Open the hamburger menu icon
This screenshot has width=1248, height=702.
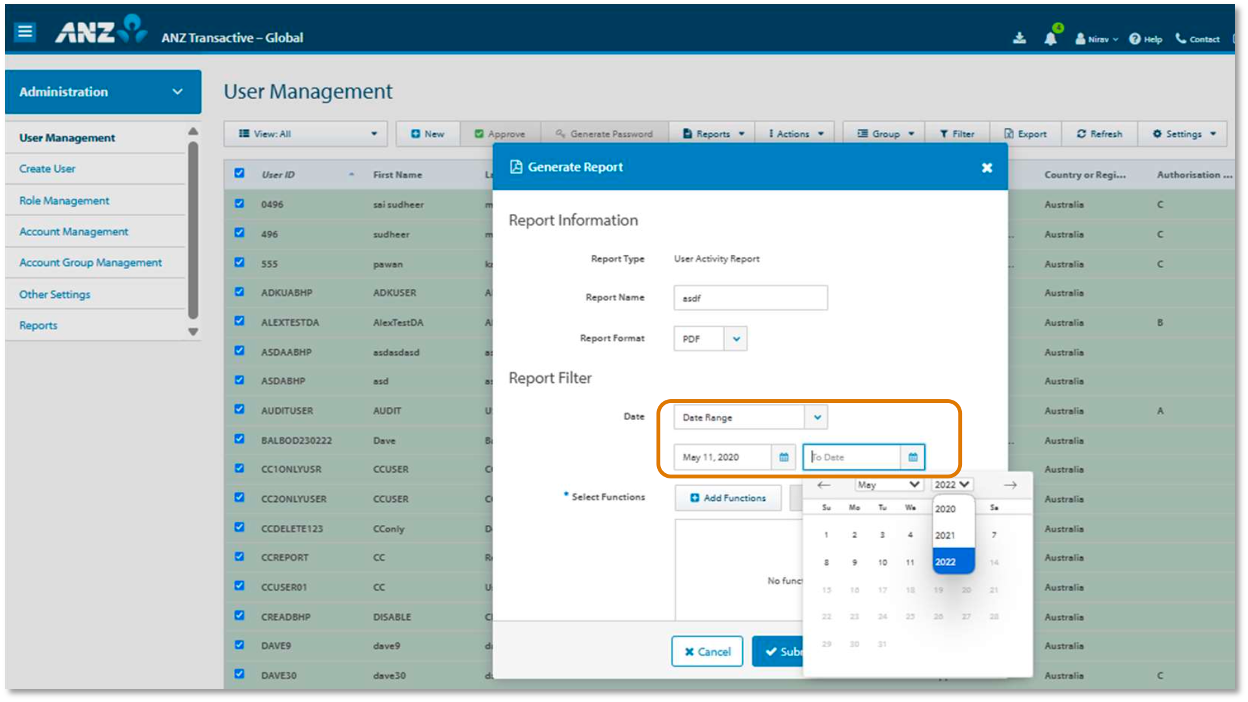[25, 32]
